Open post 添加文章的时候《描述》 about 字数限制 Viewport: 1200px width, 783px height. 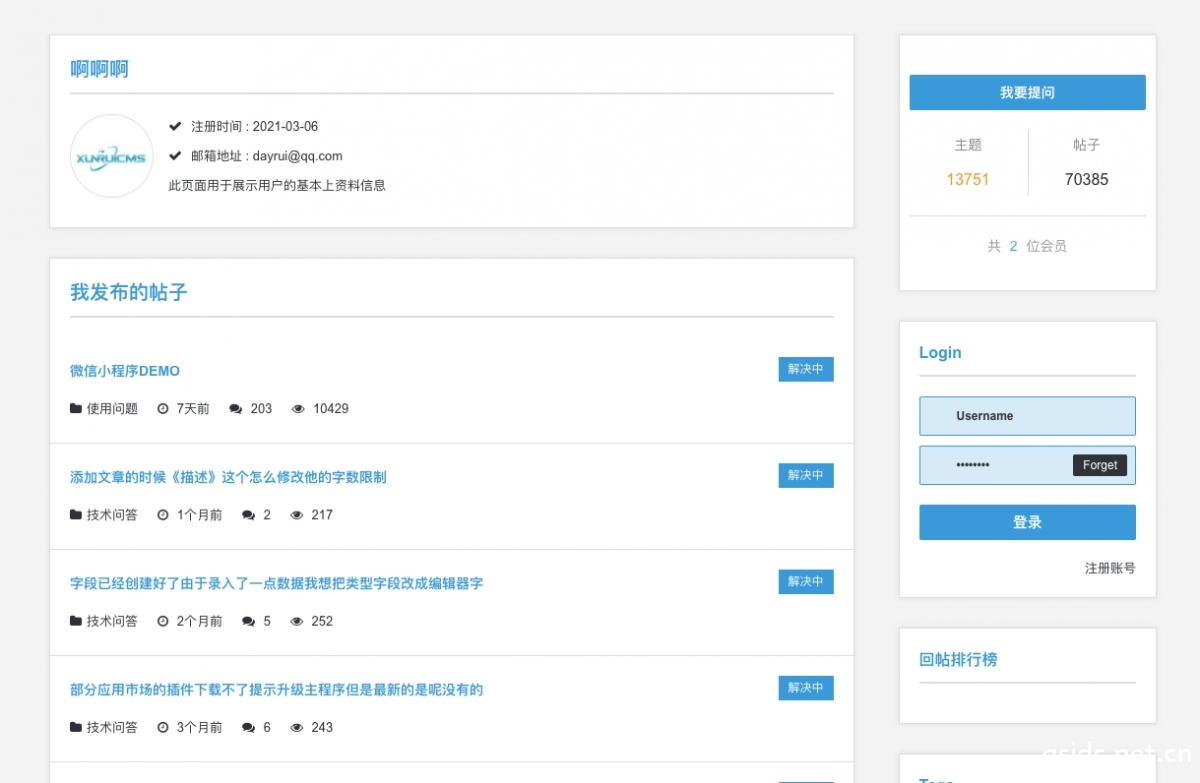(228, 477)
